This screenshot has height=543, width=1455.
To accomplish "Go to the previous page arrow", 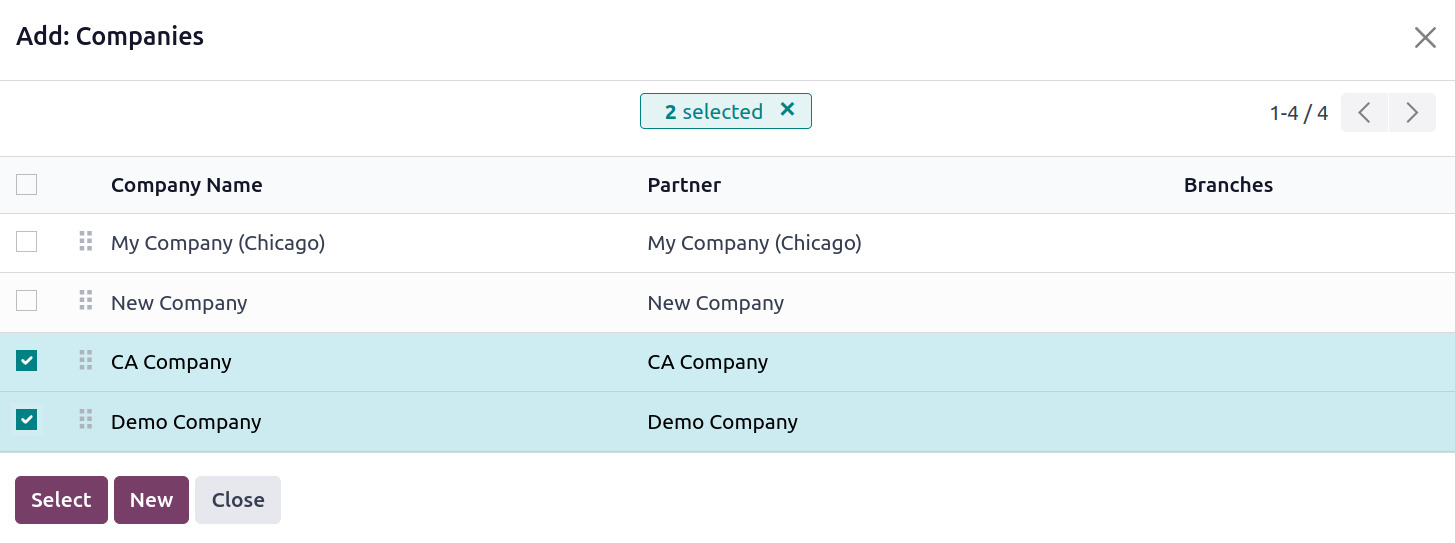I will click(1365, 113).
